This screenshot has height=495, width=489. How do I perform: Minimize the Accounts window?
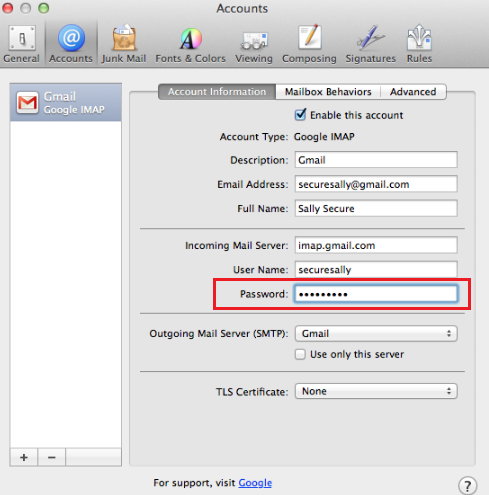coord(25,8)
